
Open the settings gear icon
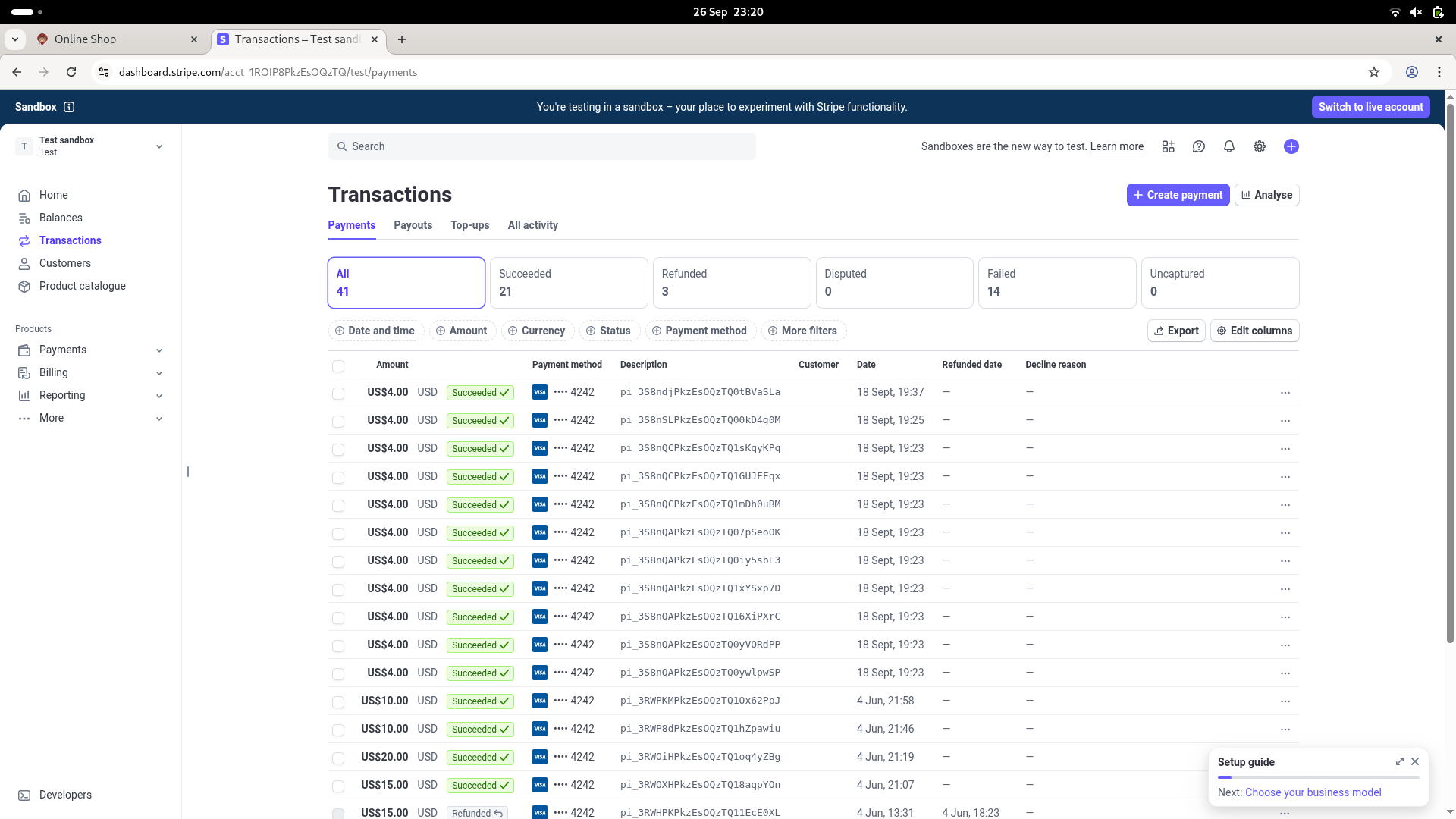click(1260, 146)
